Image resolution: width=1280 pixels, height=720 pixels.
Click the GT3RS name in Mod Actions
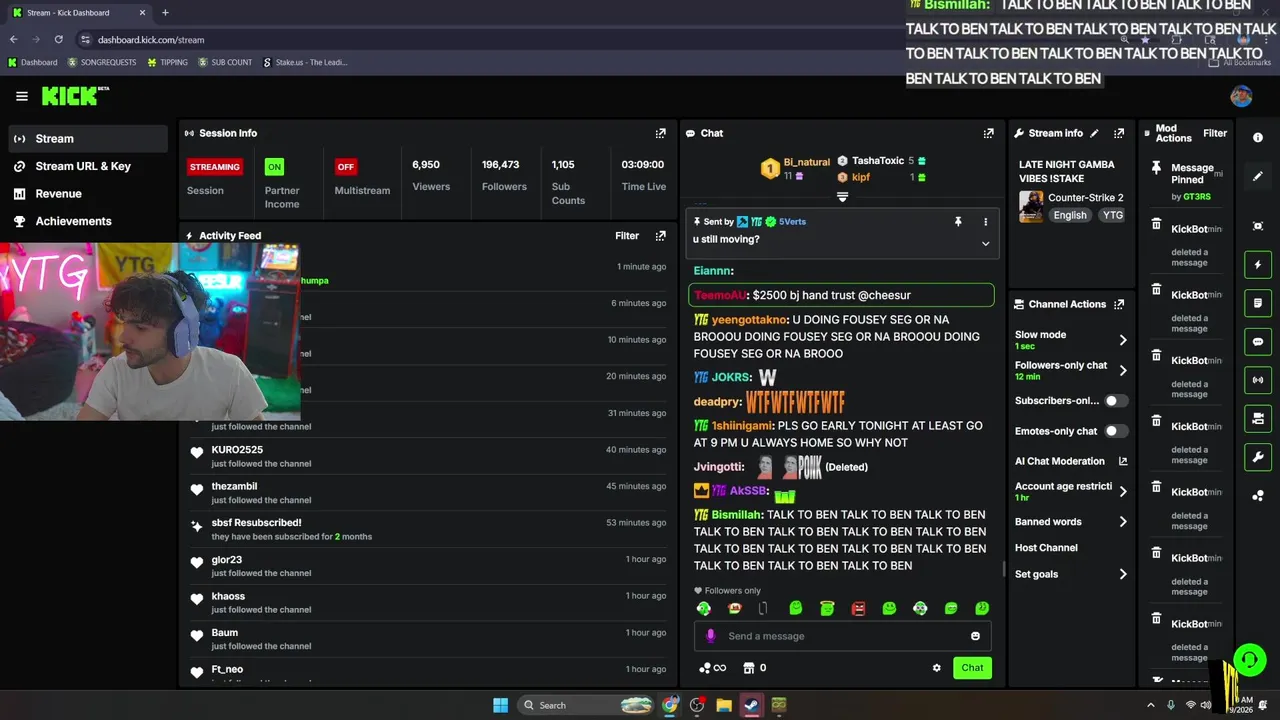[x=1197, y=197]
